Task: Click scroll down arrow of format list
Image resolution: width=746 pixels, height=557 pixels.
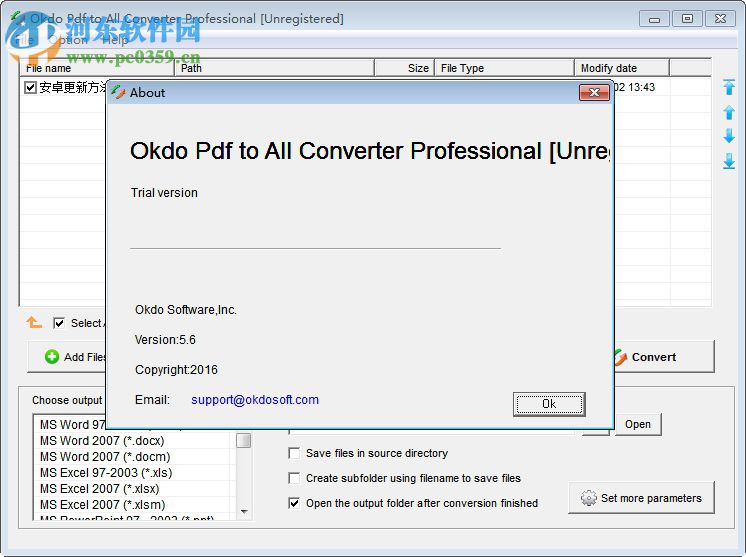Action: (244, 512)
